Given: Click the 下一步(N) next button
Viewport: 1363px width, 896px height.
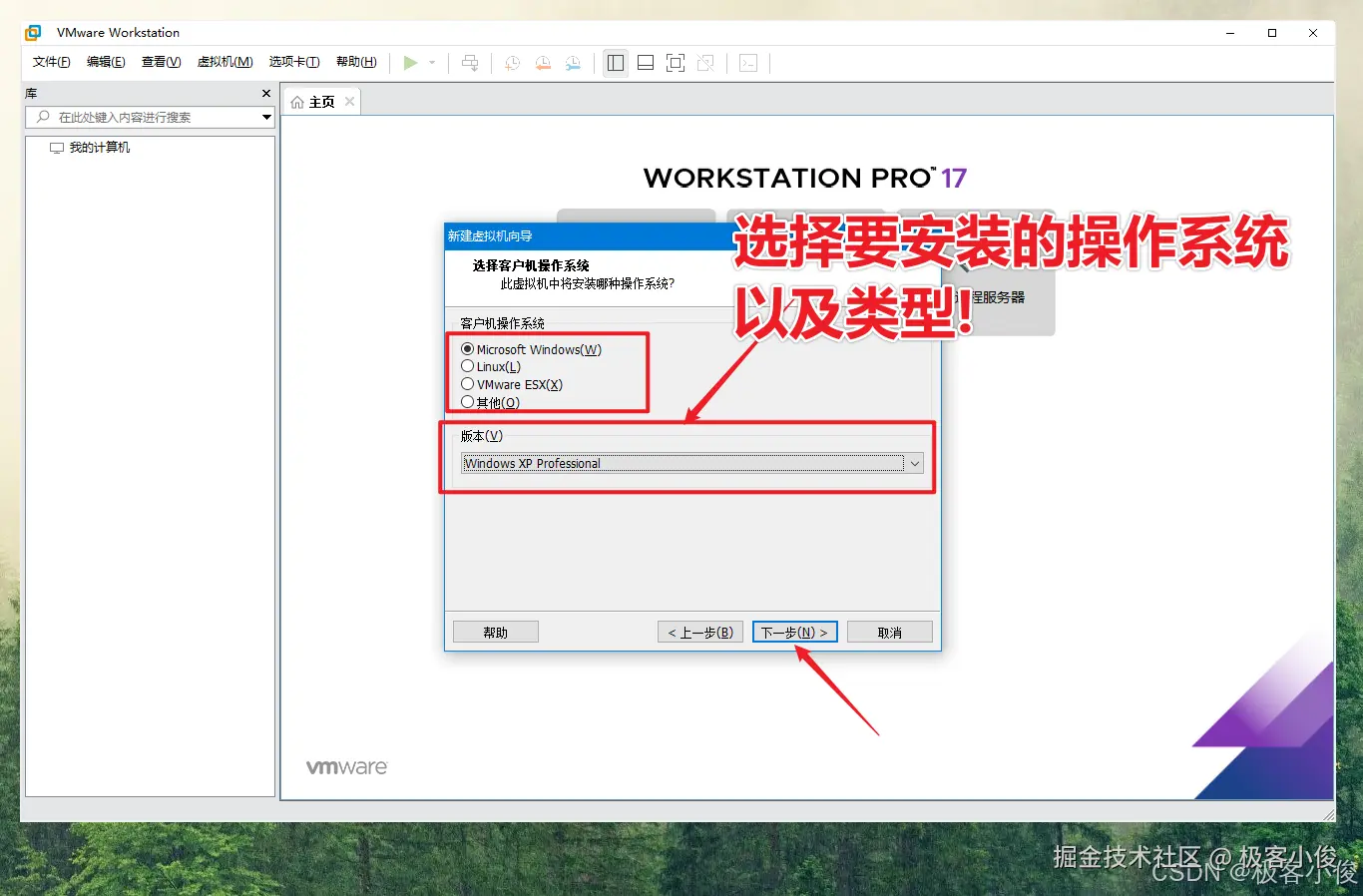Looking at the screenshot, I should (794, 632).
